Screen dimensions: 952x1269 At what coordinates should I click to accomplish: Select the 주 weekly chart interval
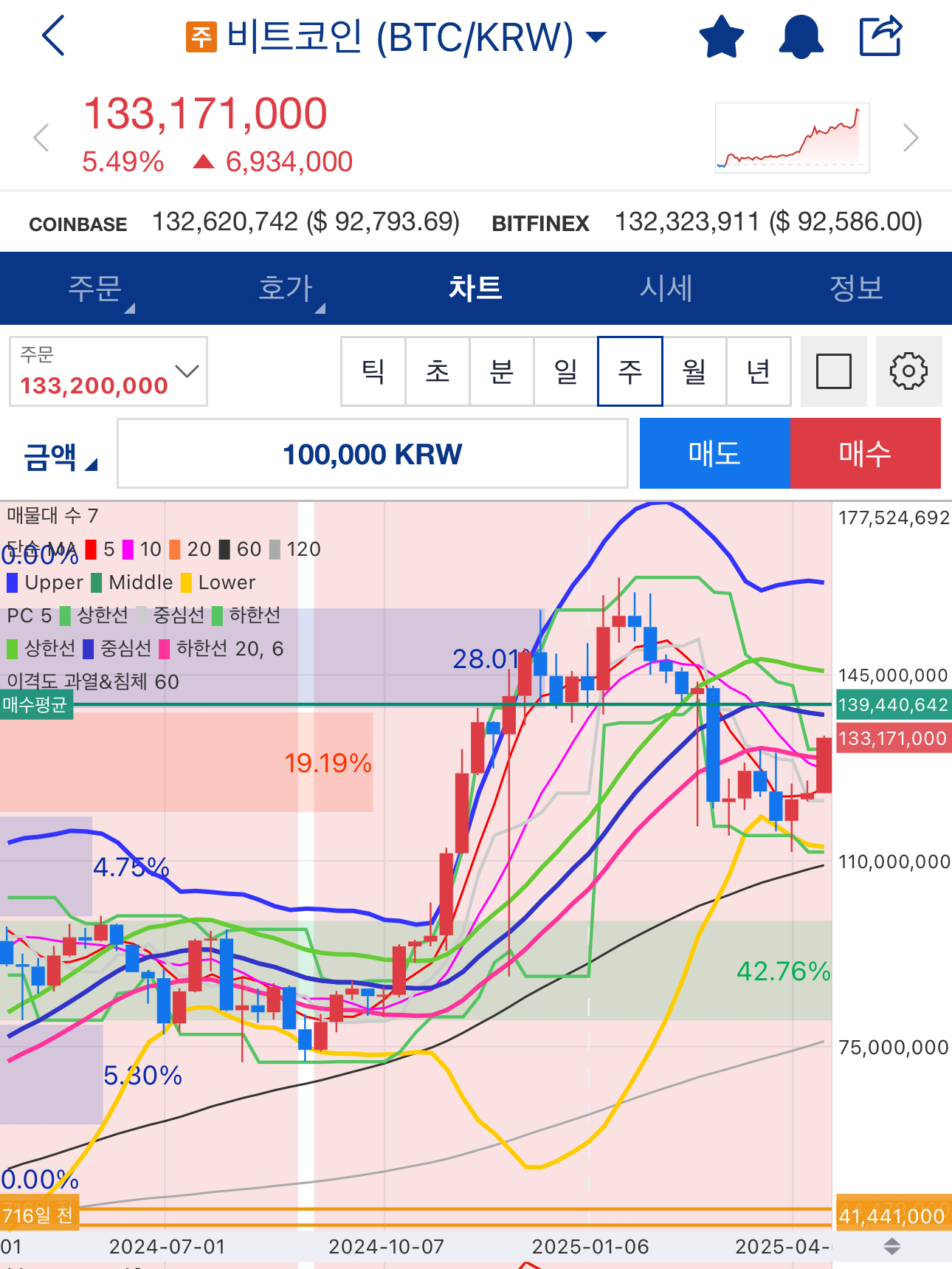click(x=630, y=371)
